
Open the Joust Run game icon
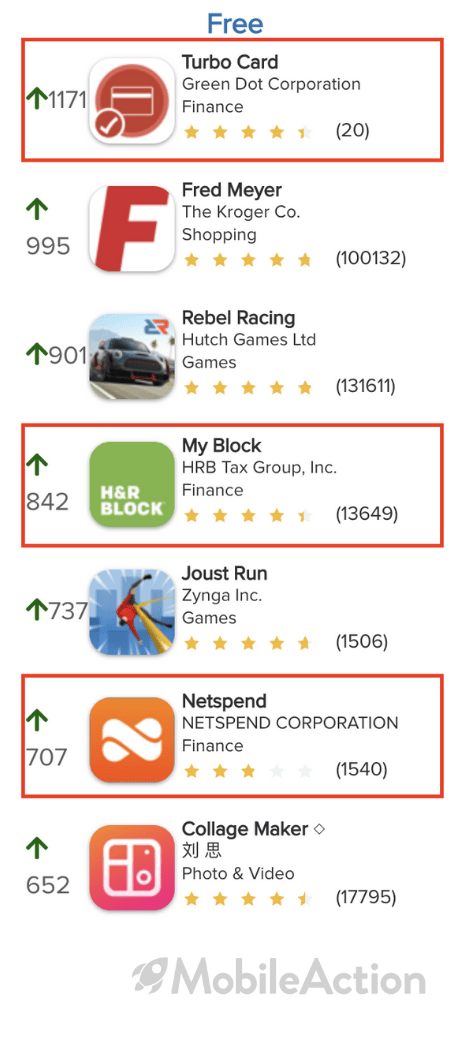[132, 612]
